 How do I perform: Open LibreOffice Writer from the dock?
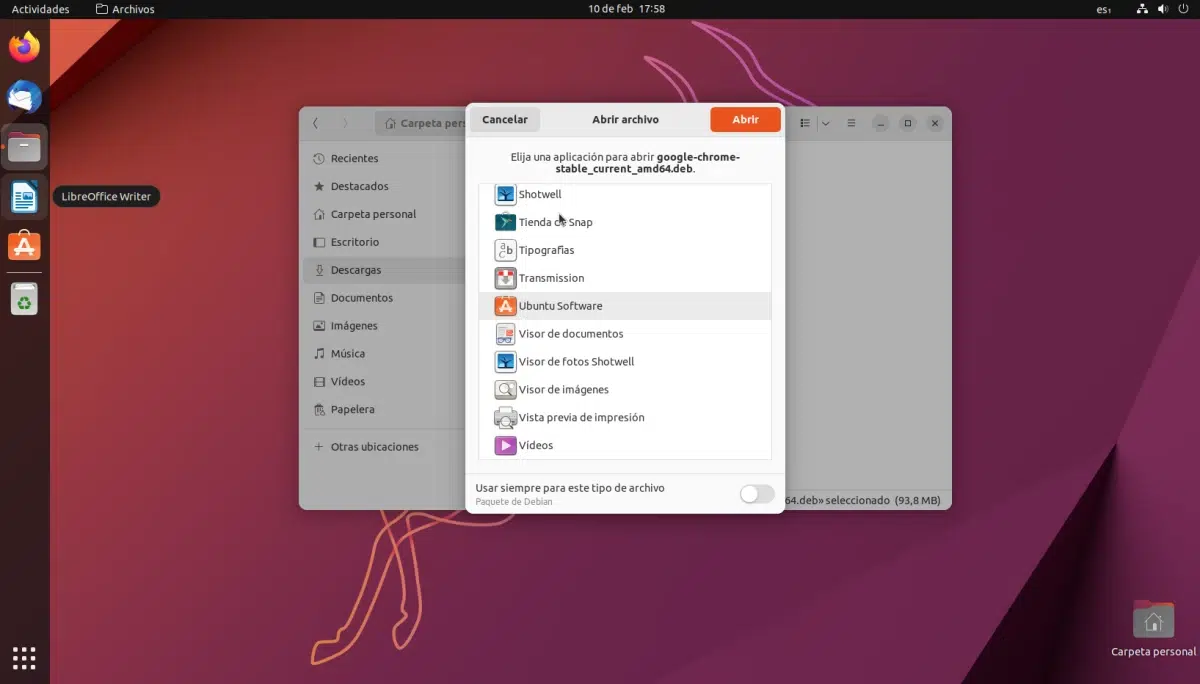(24, 196)
